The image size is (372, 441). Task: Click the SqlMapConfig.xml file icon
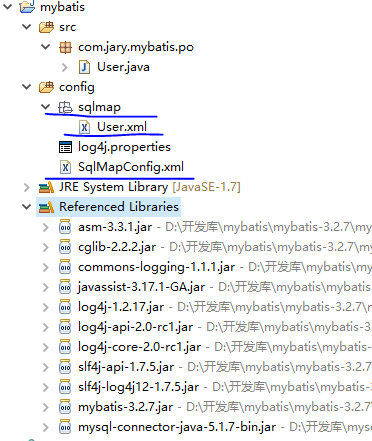pos(65,167)
